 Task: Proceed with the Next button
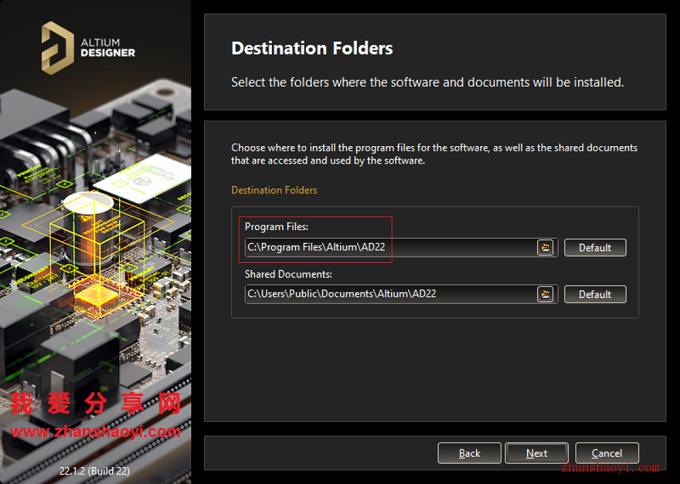(x=537, y=453)
